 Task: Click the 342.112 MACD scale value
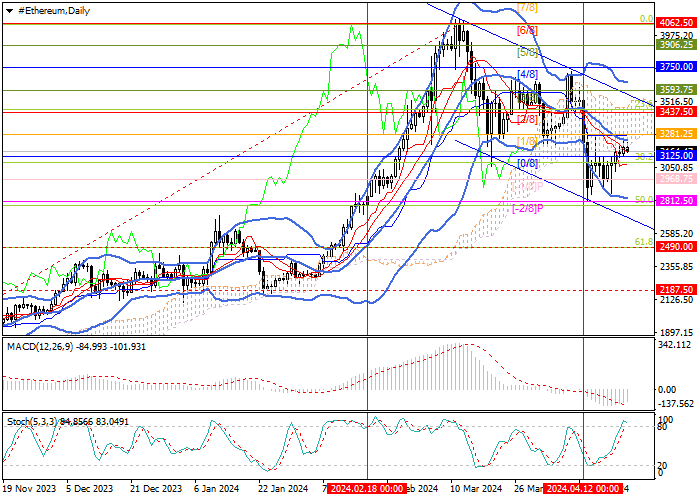tap(675, 345)
